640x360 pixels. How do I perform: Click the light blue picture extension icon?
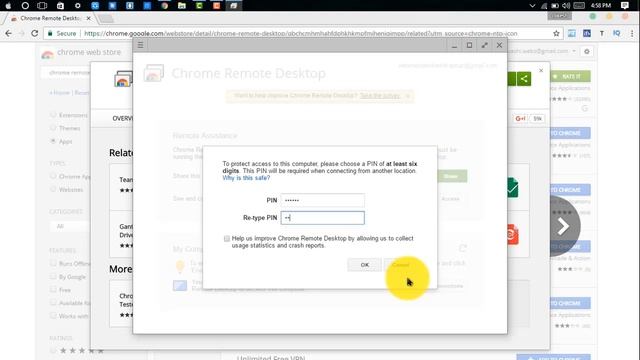pyautogui.click(x=572, y=33)
